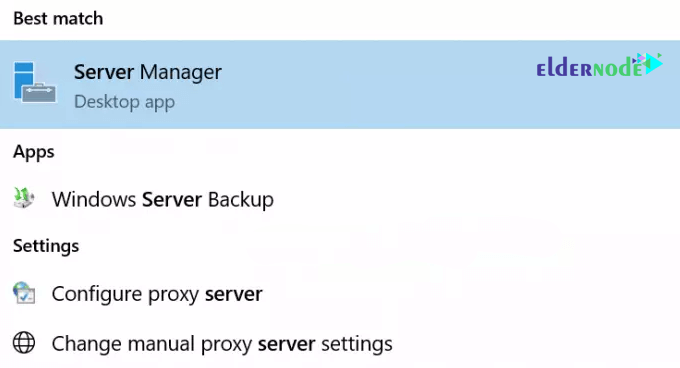The width and height of the screenshot is (680, 368).
Task: Click the Eldernode watermark text
Action: pos(590,68)
